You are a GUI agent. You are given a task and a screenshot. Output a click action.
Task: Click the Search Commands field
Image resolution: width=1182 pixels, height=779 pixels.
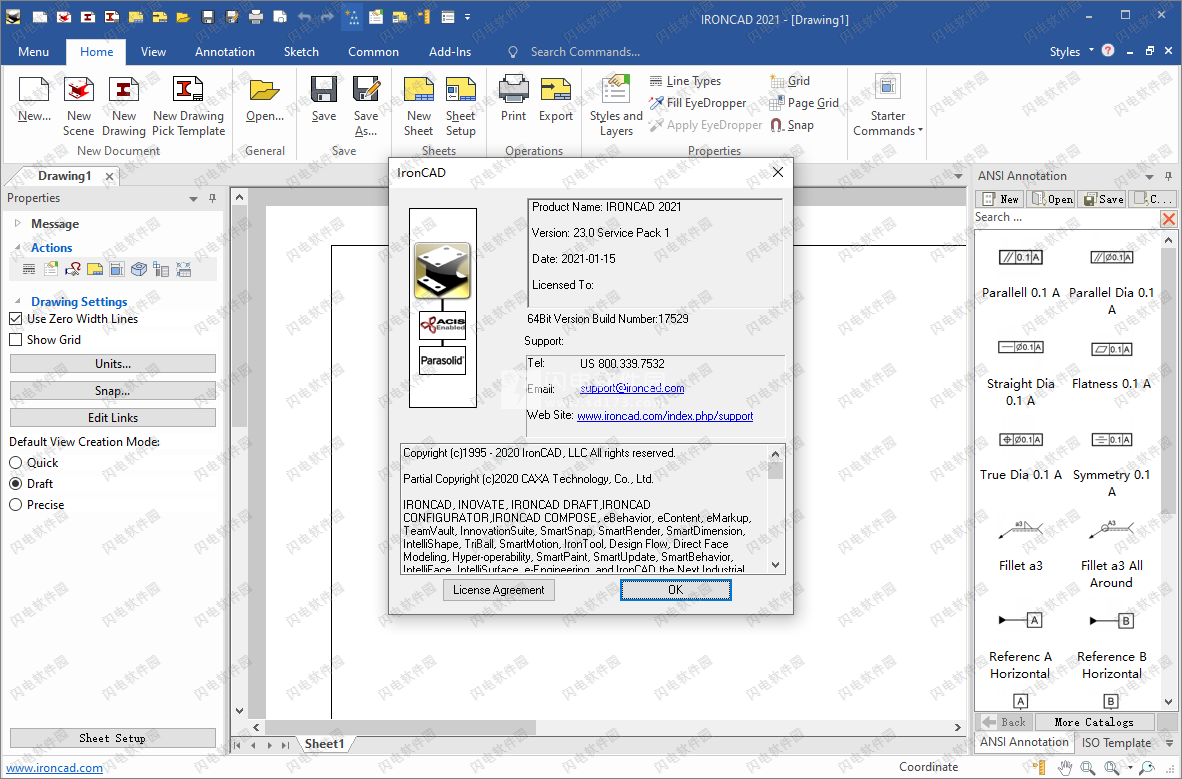(x=585, y=51)
